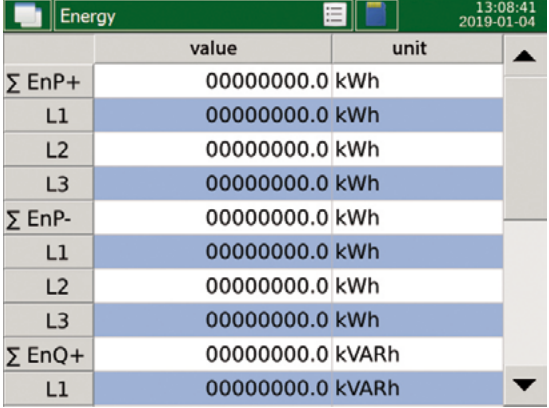Select L1 row header under Σ EnP+

coord(48,115)
